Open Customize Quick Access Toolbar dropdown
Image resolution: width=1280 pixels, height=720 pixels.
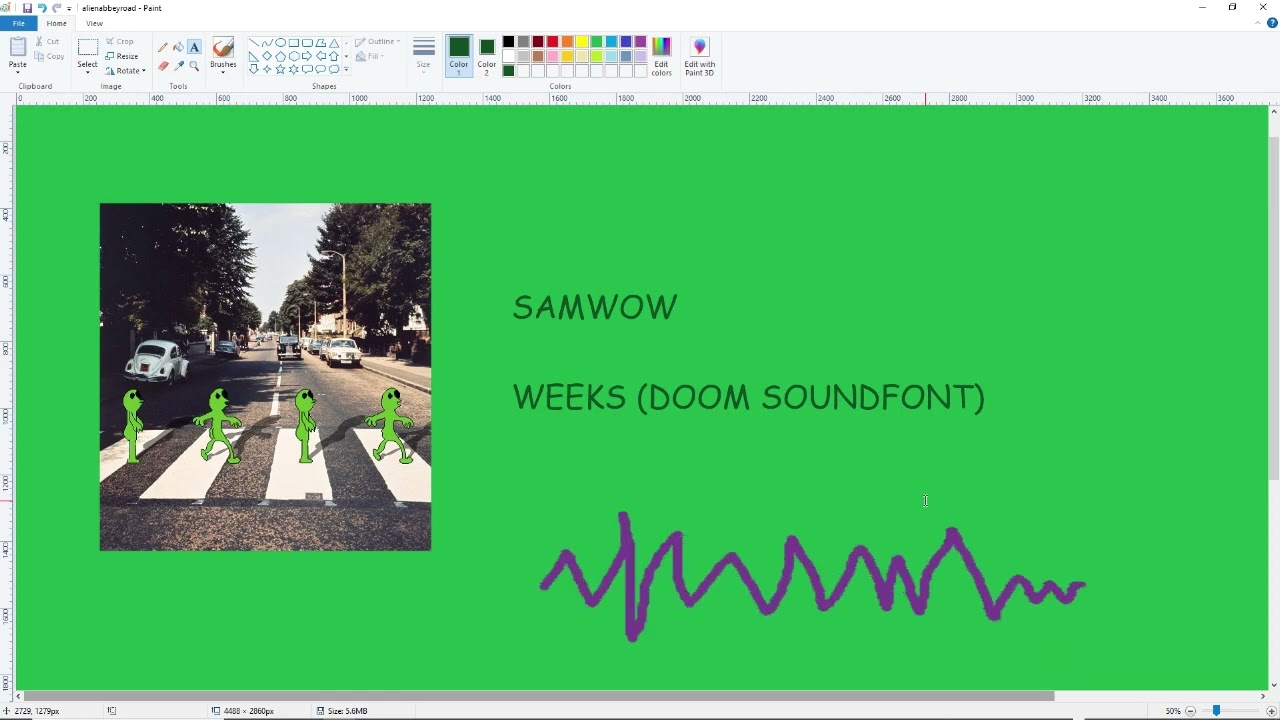(x=69, y=8)
